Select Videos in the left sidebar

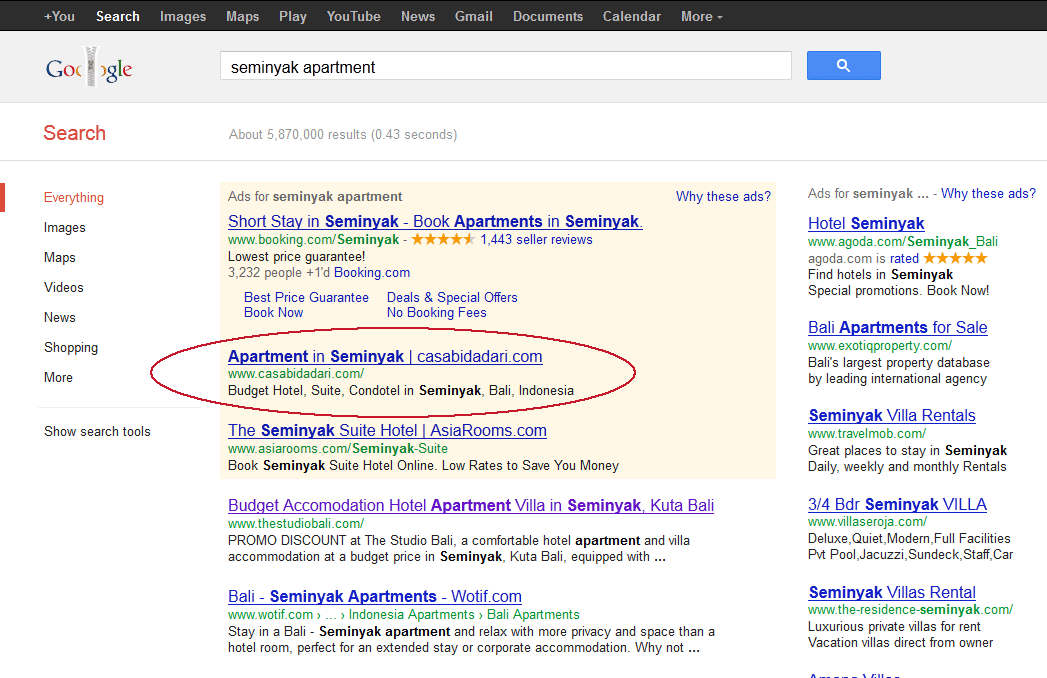(64, 288)
